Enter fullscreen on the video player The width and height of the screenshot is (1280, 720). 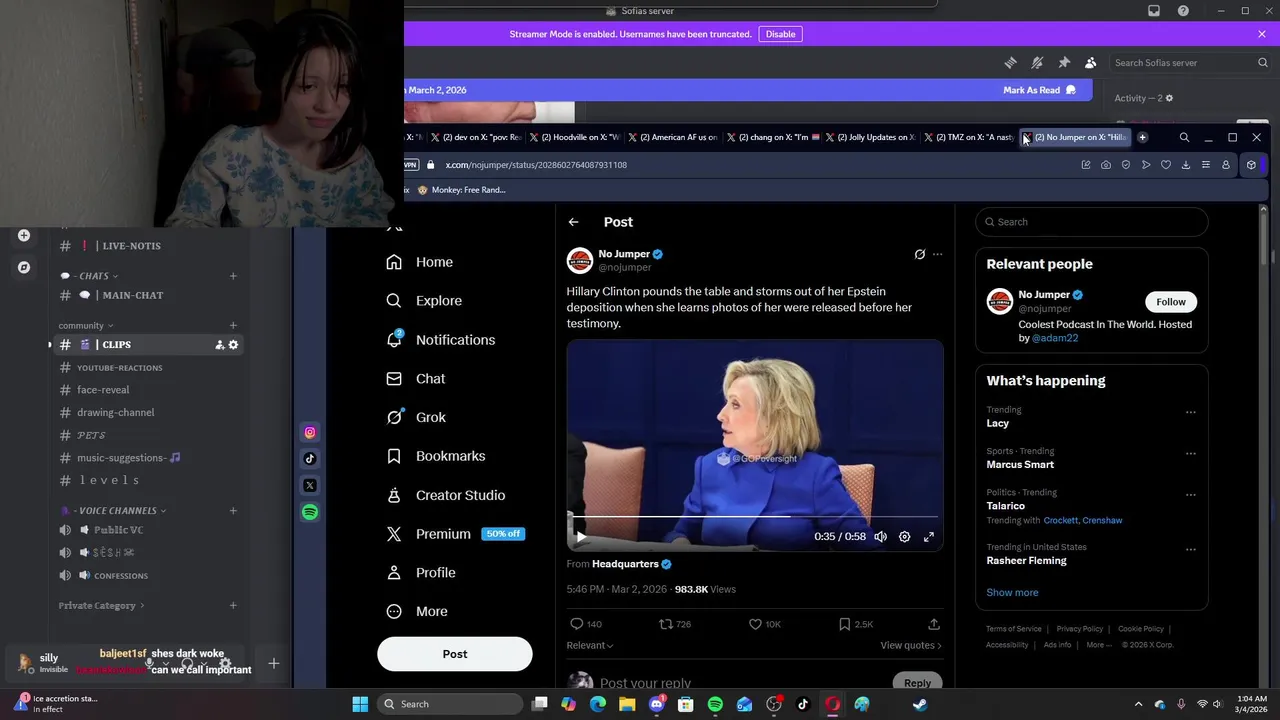929,537
